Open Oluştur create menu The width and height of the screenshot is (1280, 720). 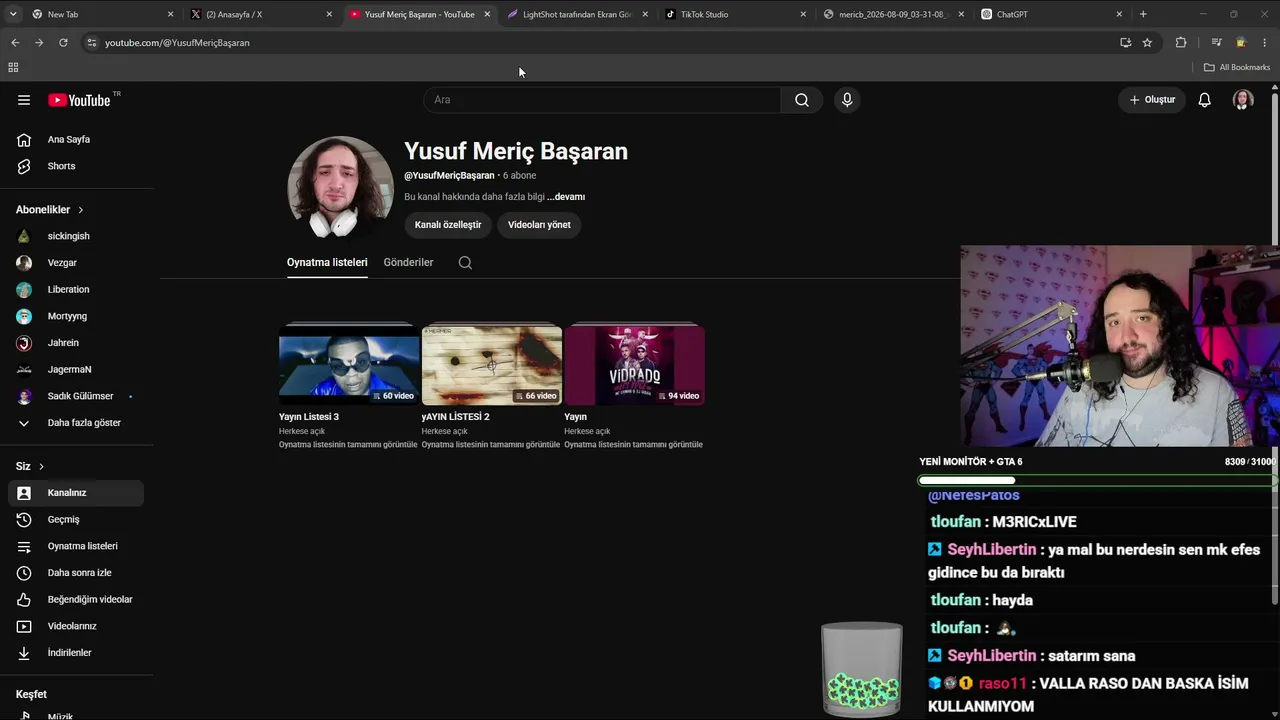point(1152,100)
